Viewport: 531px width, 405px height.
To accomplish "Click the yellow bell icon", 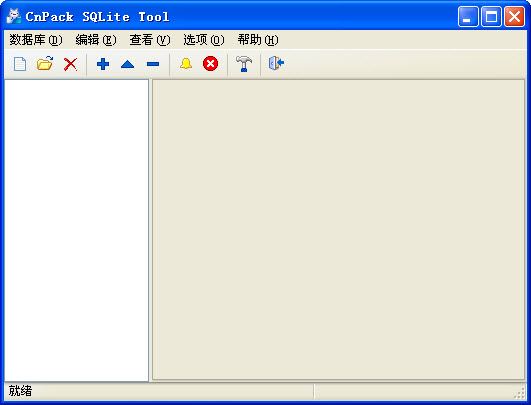I will (186, 63).
